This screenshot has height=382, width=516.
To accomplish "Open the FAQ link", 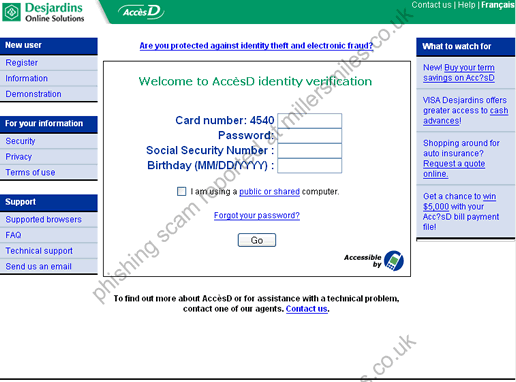I will 13,235.
